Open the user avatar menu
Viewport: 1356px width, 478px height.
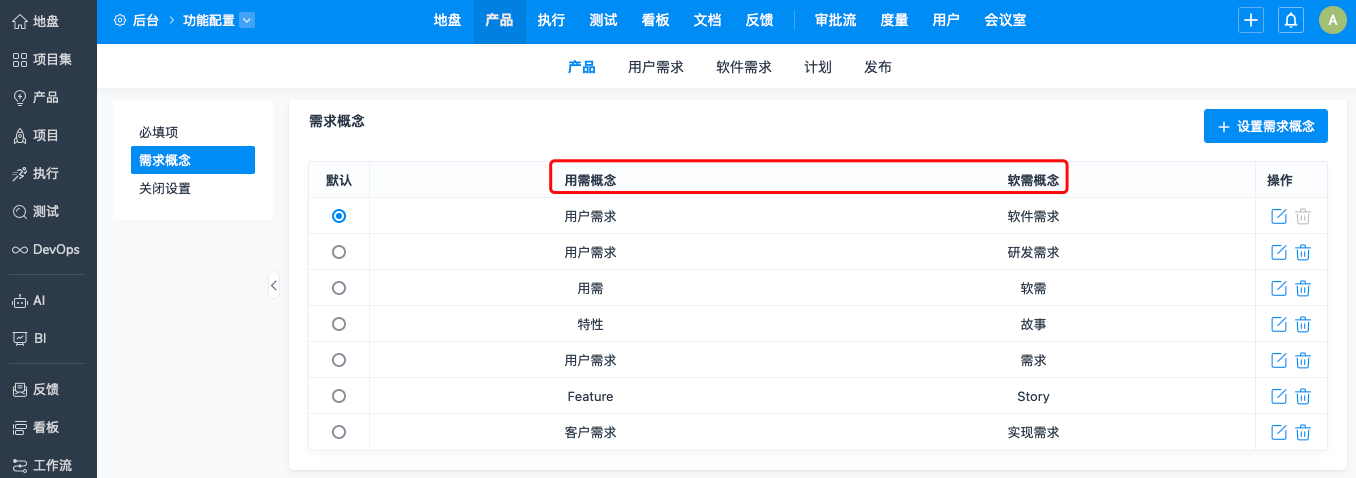pyautogui.click(x=1332, y=20)
